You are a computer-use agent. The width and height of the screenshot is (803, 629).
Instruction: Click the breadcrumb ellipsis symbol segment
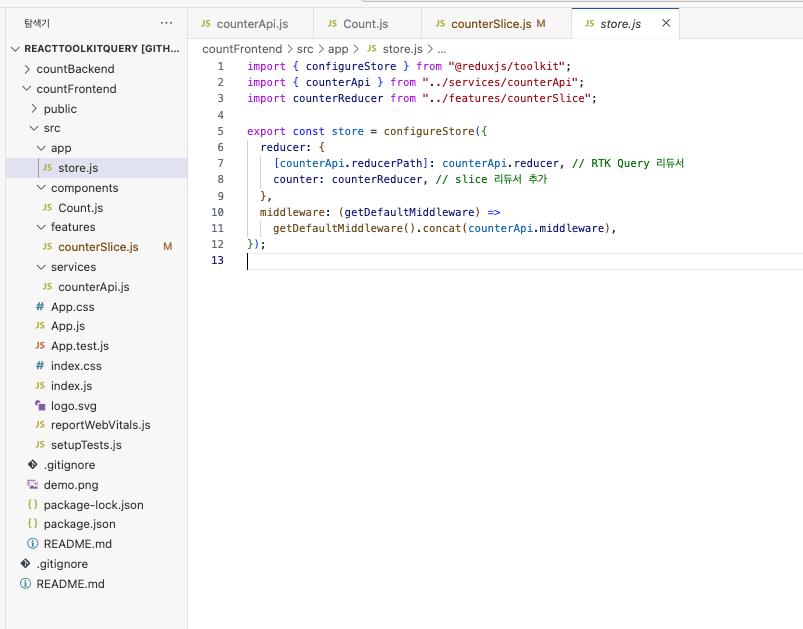pyautogui.click(x=442, y=50)
